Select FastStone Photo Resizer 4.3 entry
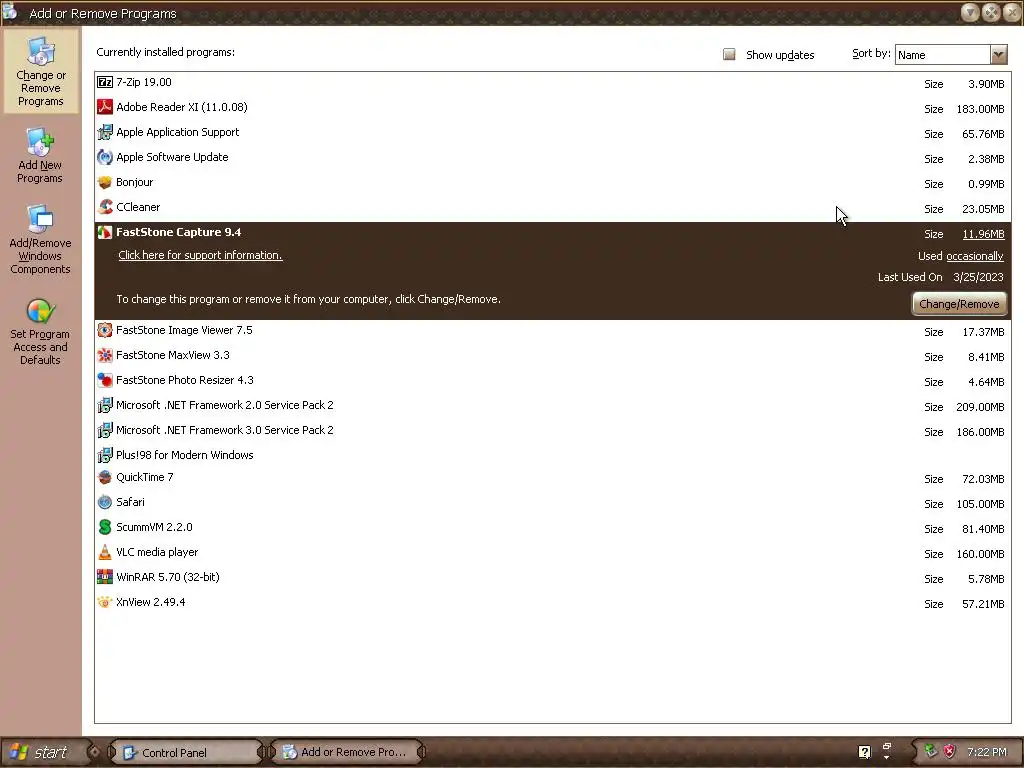Viewport: 1024px width, 768px height. (552, 381)
